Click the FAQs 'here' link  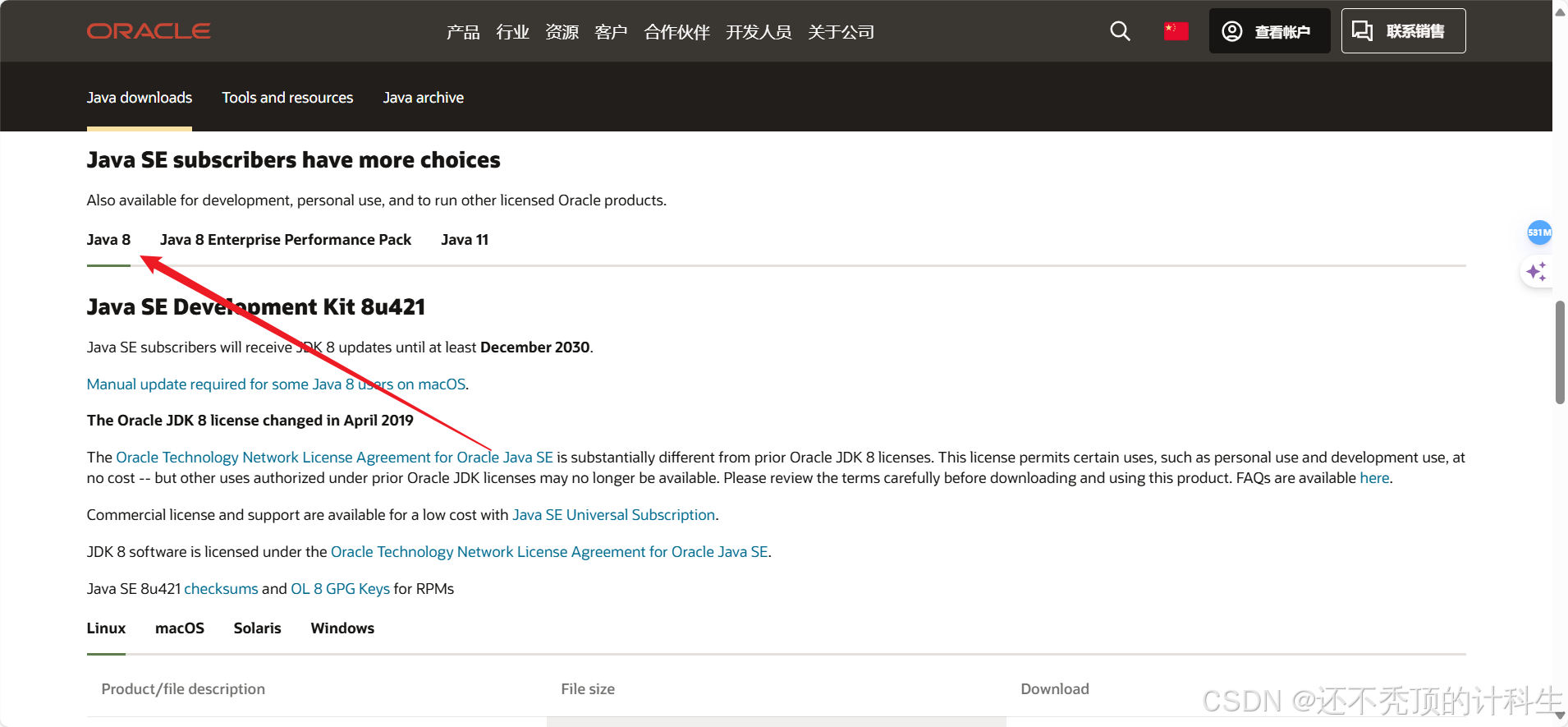1374,478
